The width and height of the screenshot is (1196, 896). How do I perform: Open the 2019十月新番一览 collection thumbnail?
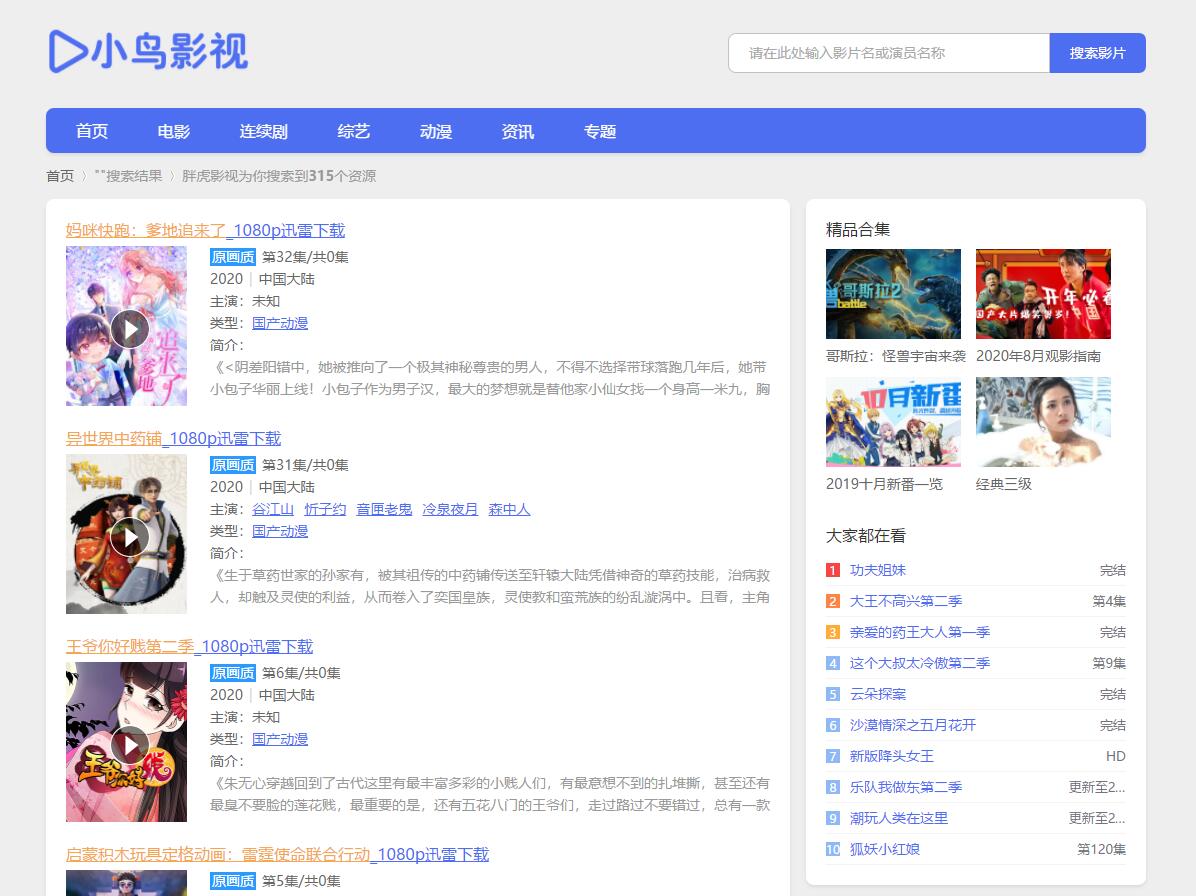click(x=893, y=422)
